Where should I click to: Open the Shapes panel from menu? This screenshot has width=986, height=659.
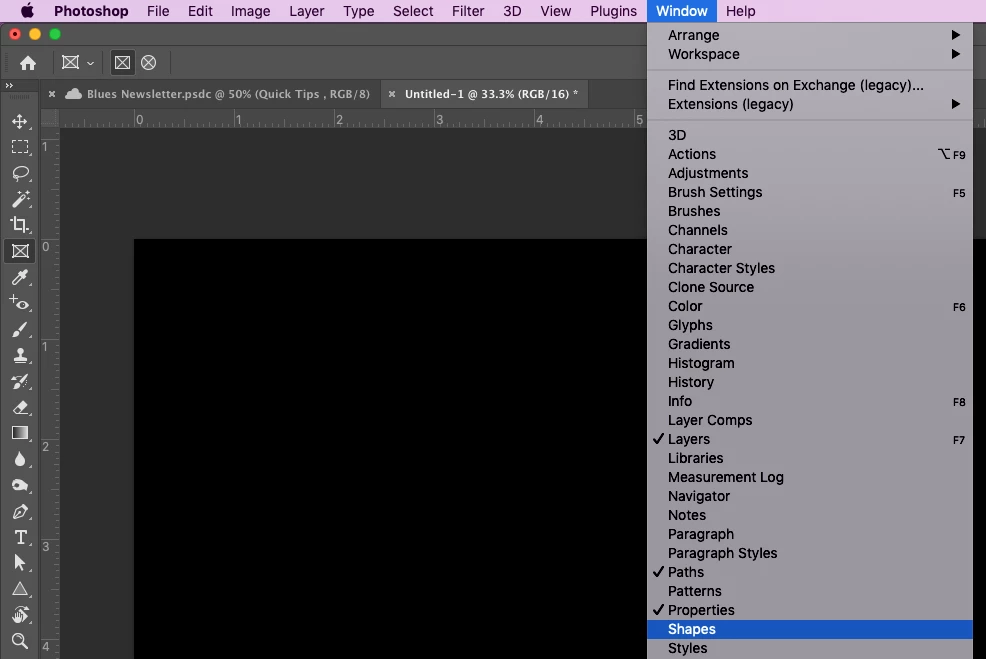point(810,629)
